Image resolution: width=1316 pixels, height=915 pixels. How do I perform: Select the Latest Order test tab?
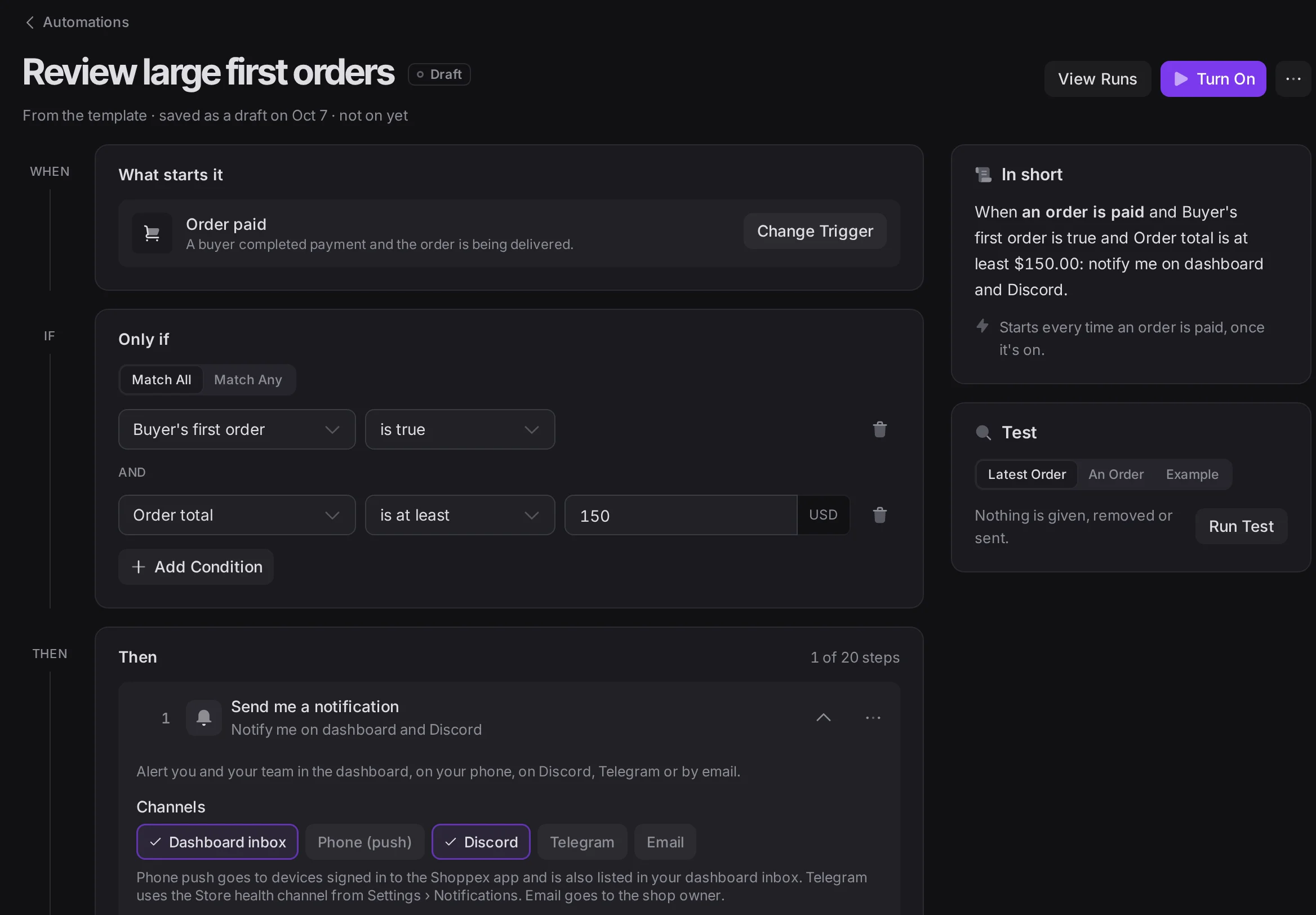(1026, 474)
